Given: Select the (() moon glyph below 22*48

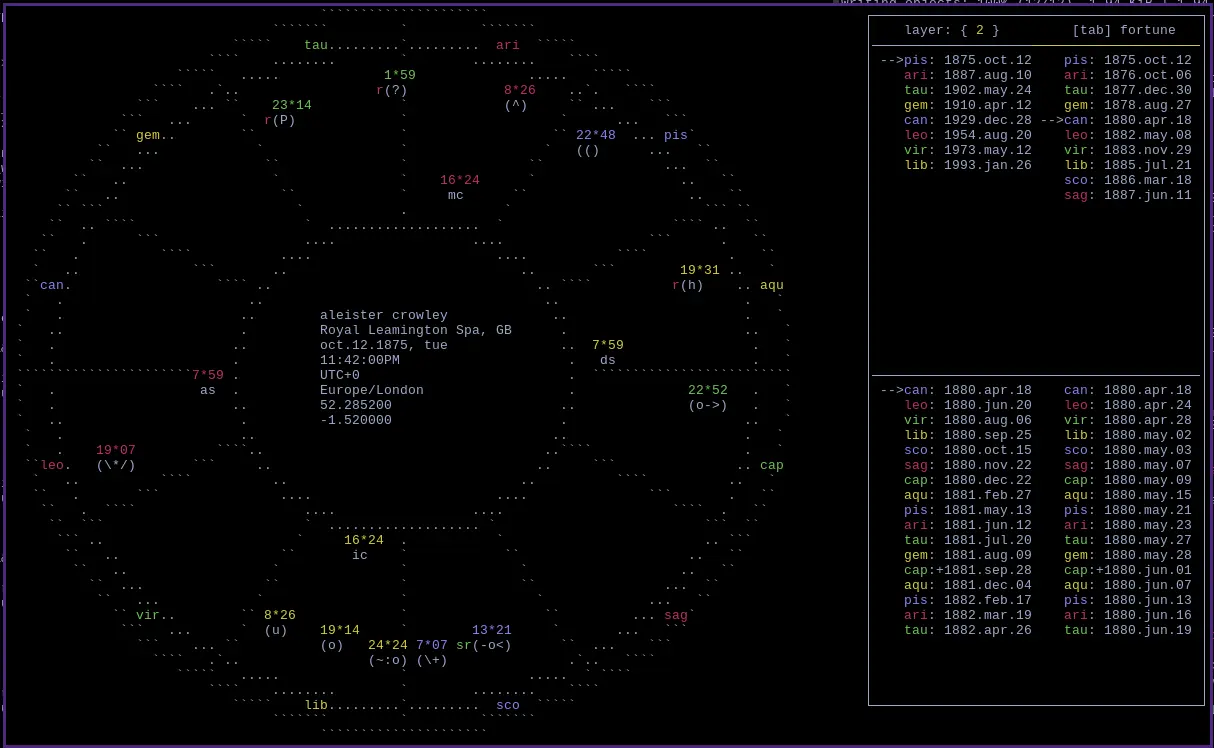Looking at the screenshot, I should point(588,150).
